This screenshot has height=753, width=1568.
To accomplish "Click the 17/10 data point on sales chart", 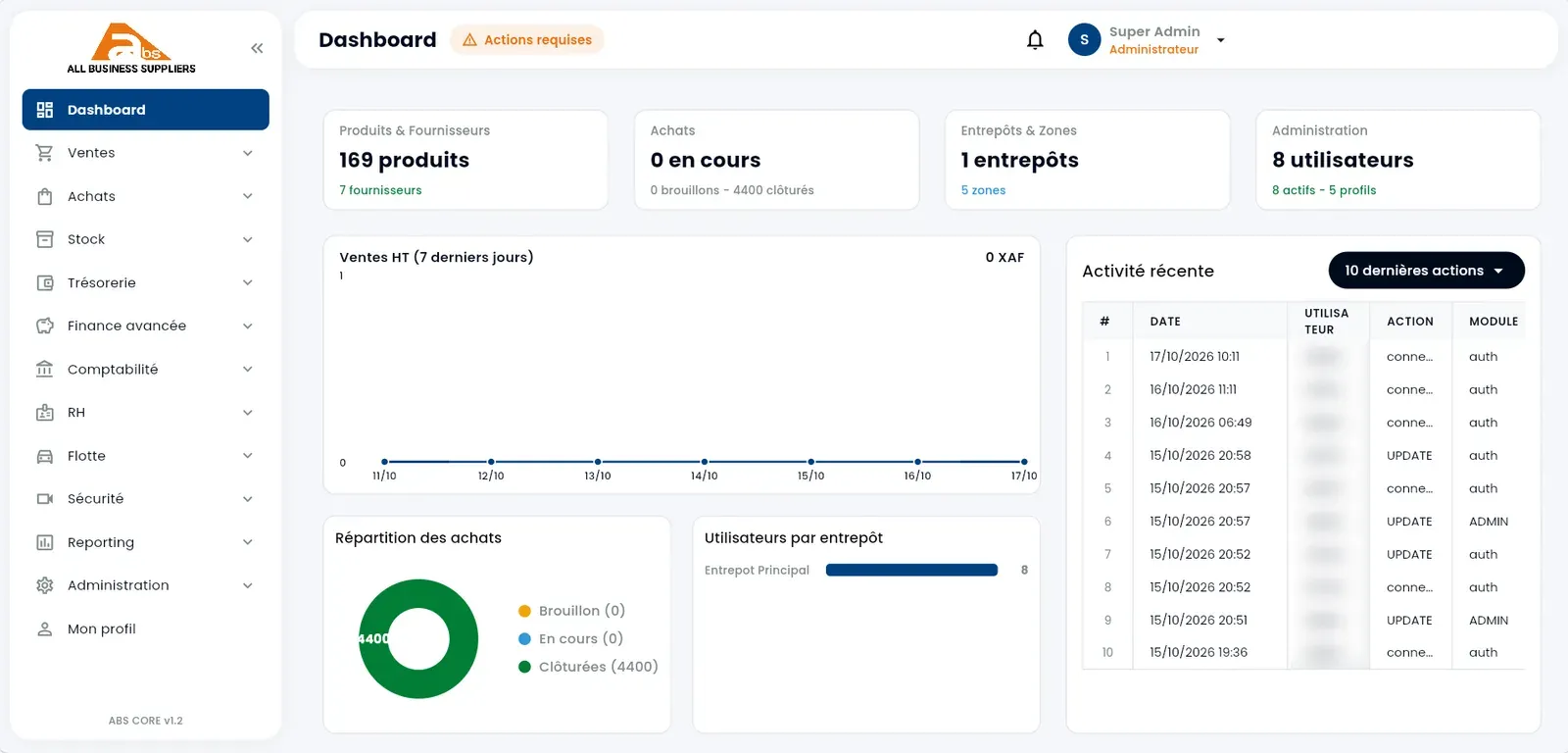I will pos(1024,462).
